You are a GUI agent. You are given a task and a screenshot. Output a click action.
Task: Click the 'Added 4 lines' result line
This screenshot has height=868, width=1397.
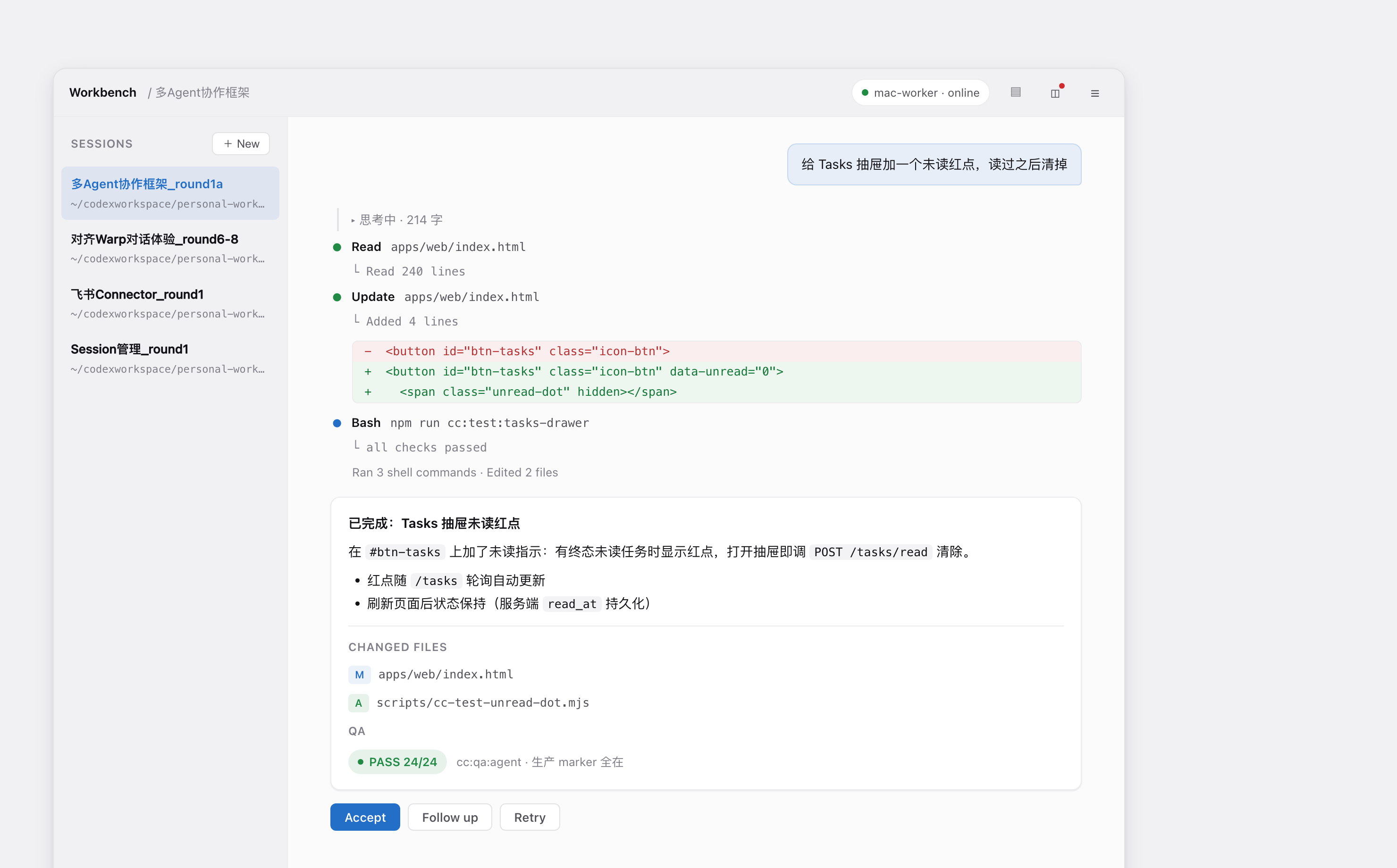pyautogui.click(x=412, y=321)
